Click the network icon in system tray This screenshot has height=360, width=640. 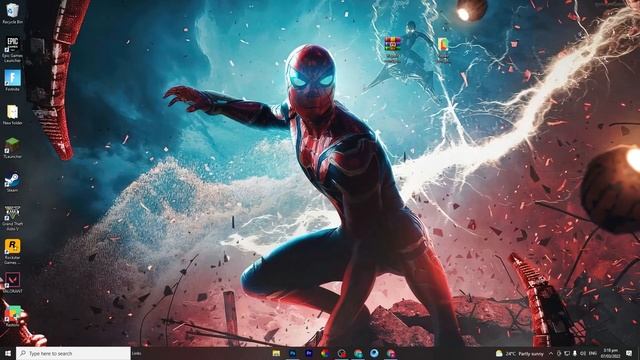[x=567, y=353]
